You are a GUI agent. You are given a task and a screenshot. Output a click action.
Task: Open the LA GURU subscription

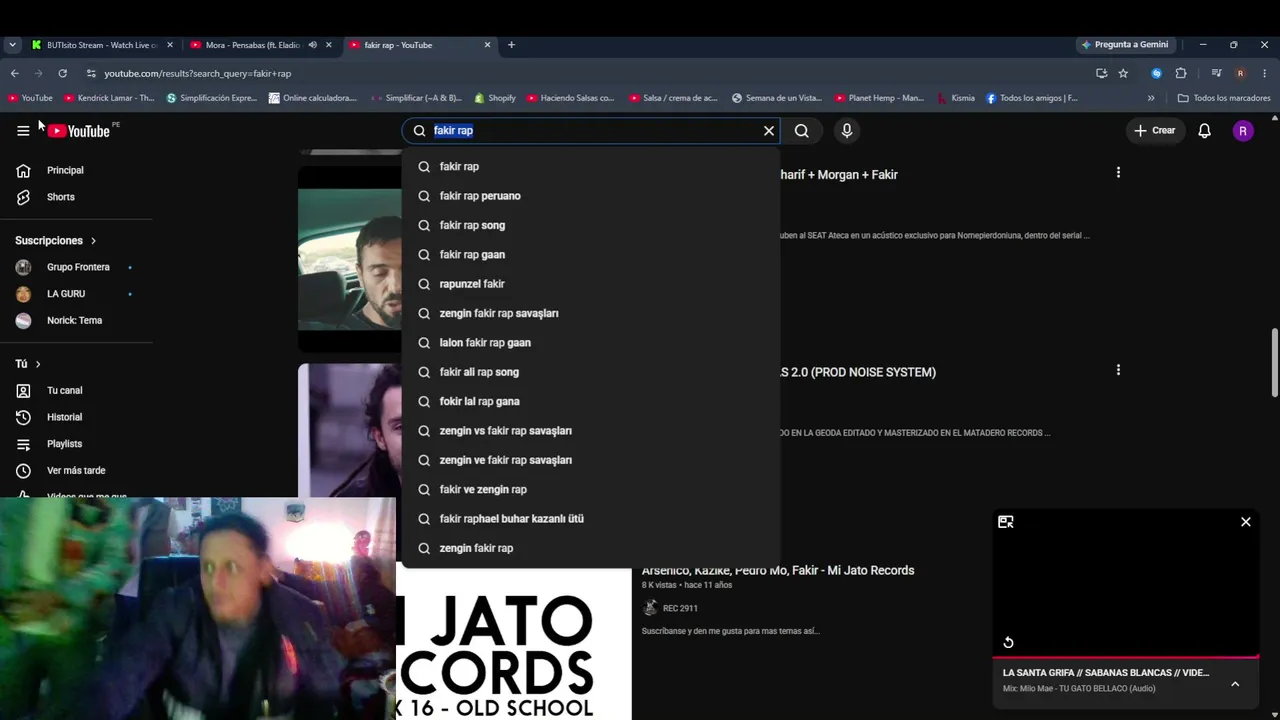coord(76,294)
